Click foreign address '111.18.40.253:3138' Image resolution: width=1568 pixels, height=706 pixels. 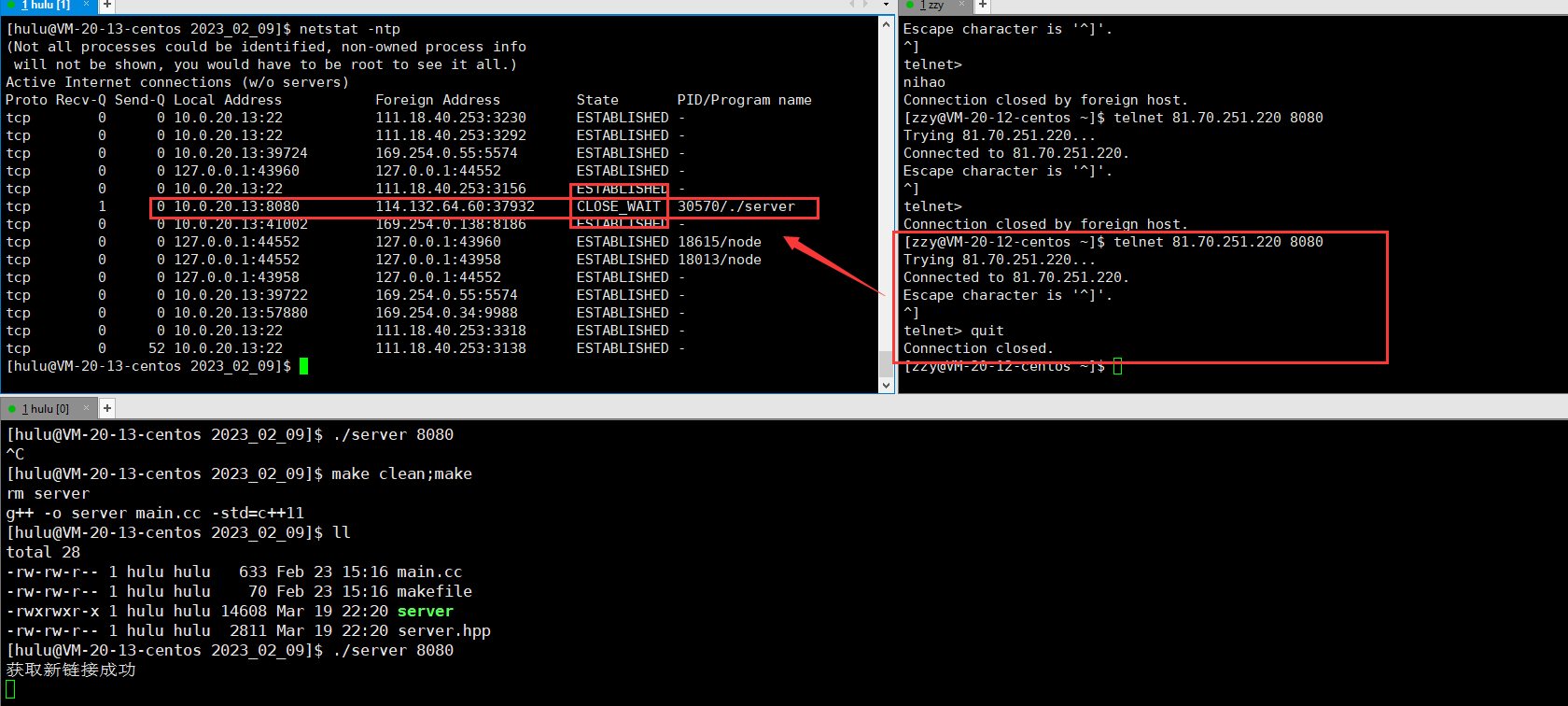(x=451, y=348)
